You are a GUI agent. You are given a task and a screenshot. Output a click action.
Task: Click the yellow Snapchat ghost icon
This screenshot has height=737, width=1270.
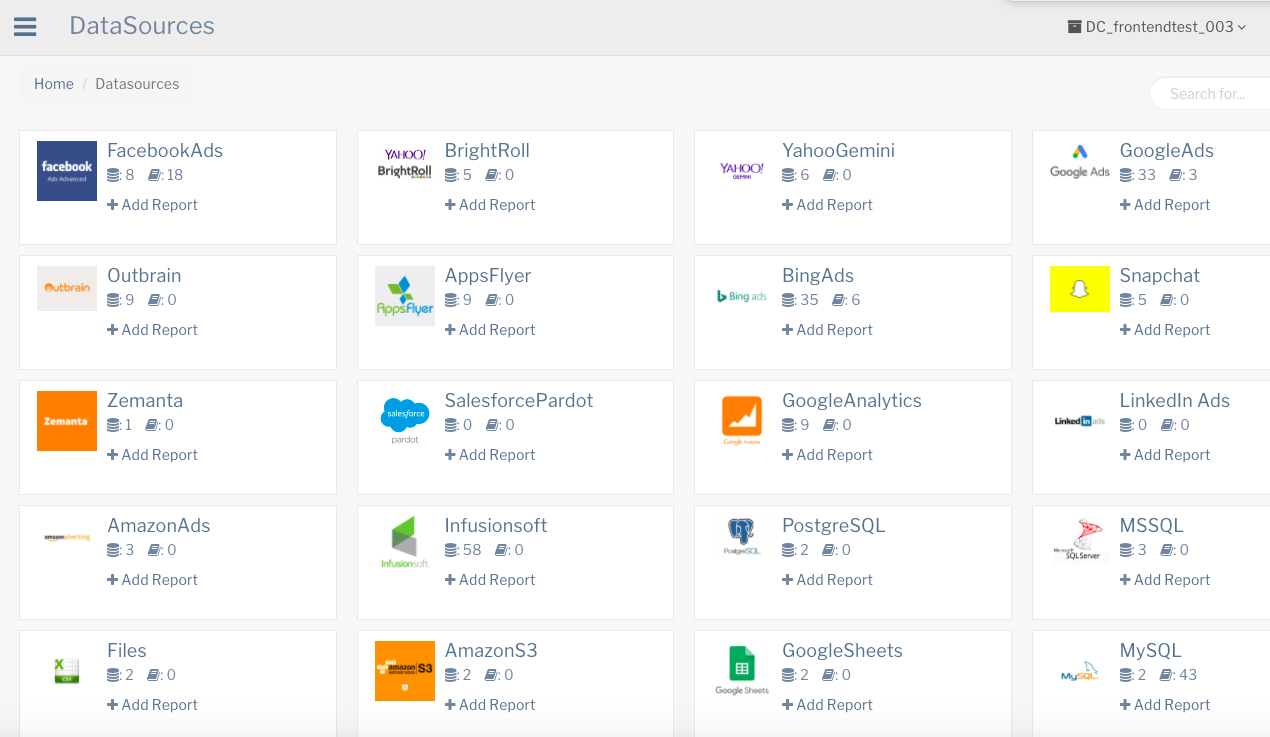(1080, 289)
